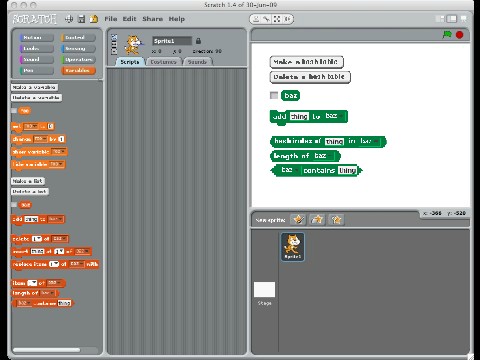Switch to full stage view mode
The height and width of the screenshot is (360, 480).
452,19
